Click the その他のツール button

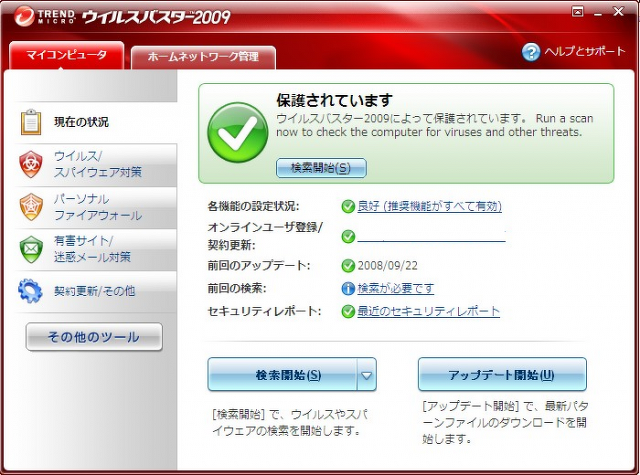pyautogui.click(x=94, y=337)
